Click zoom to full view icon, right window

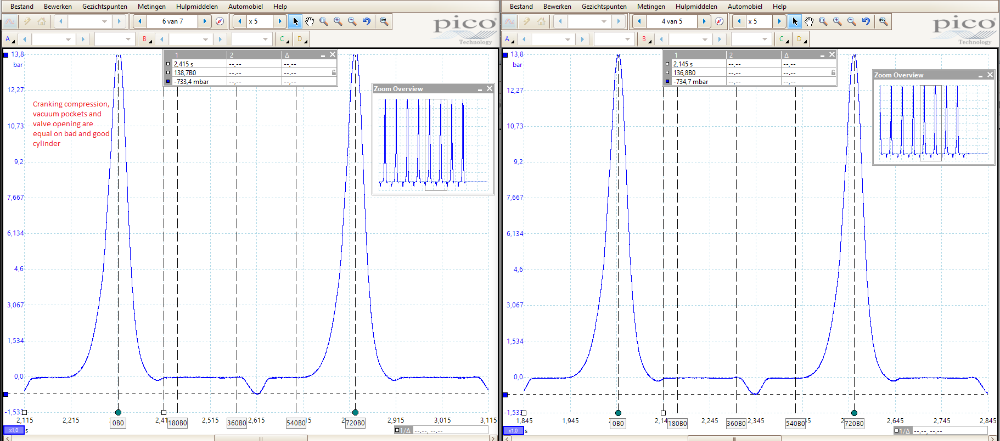[883, 21]
